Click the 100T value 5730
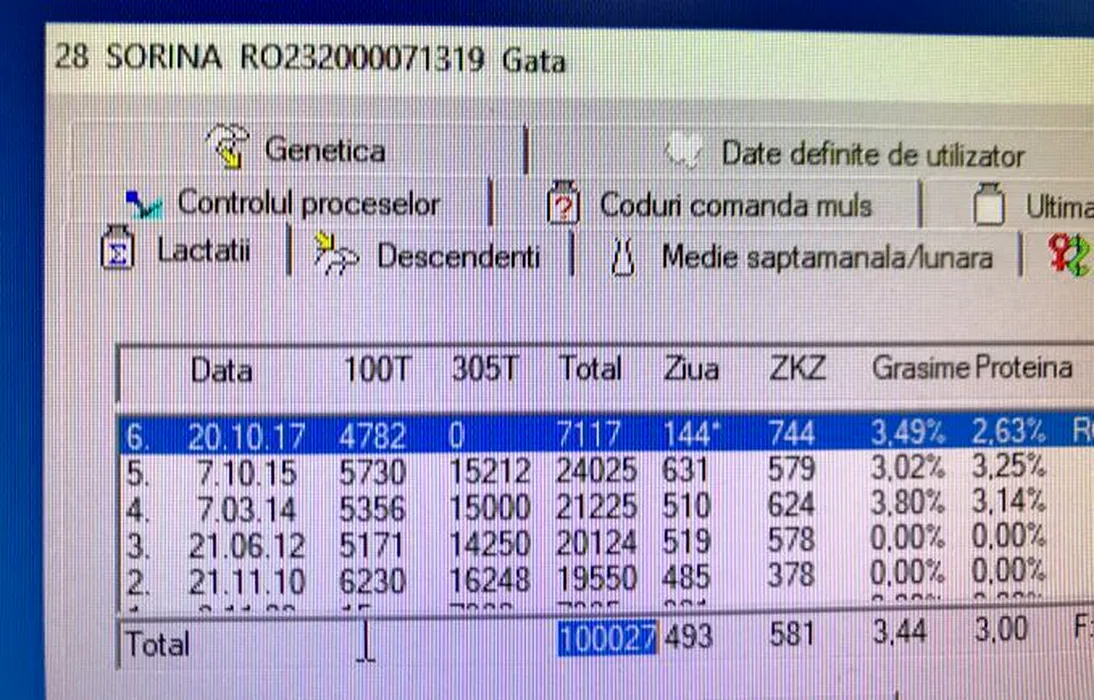This screenshot has height=700, width=1094. coord(372,472)
